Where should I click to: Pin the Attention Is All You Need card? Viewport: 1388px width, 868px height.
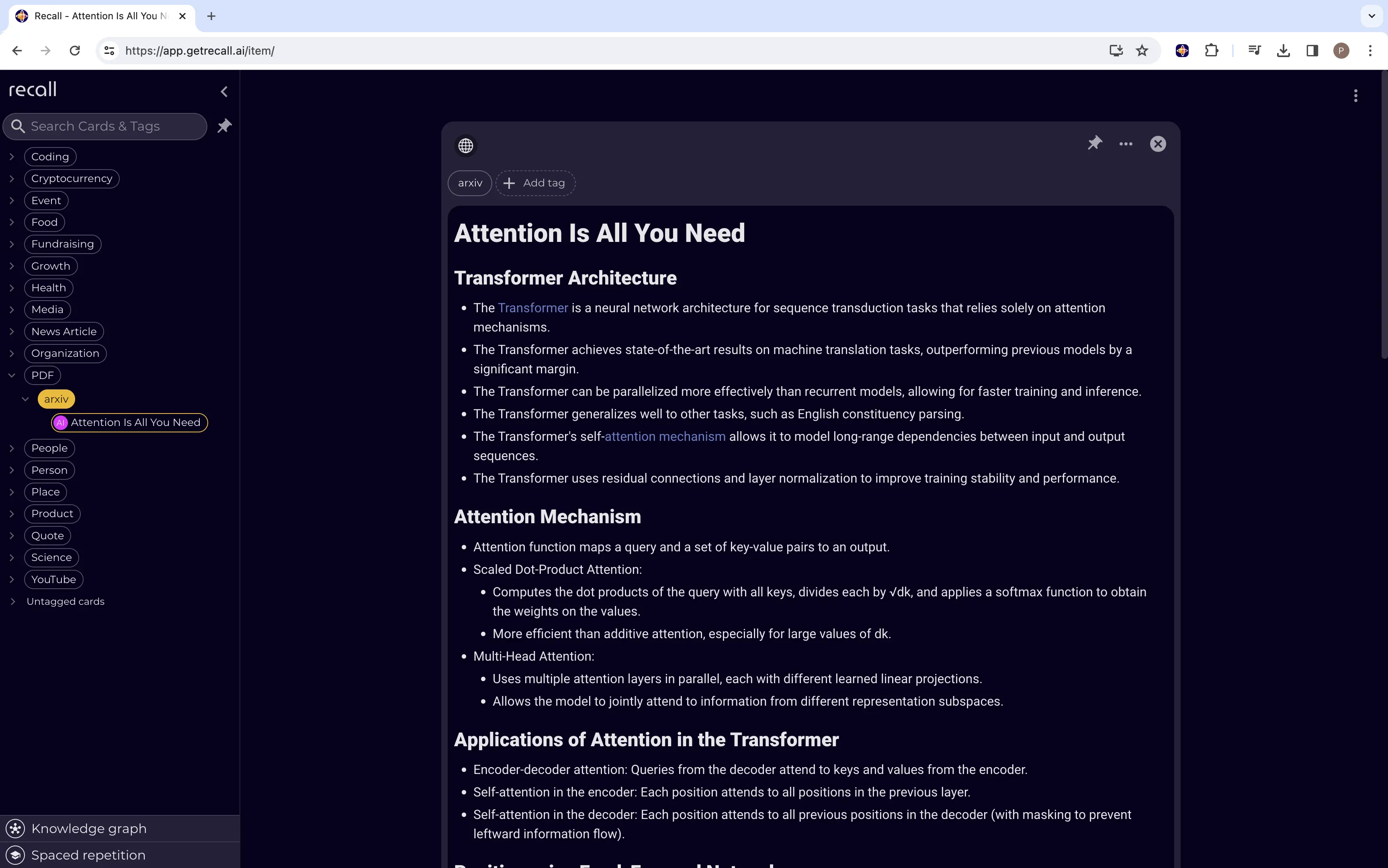1094,143
